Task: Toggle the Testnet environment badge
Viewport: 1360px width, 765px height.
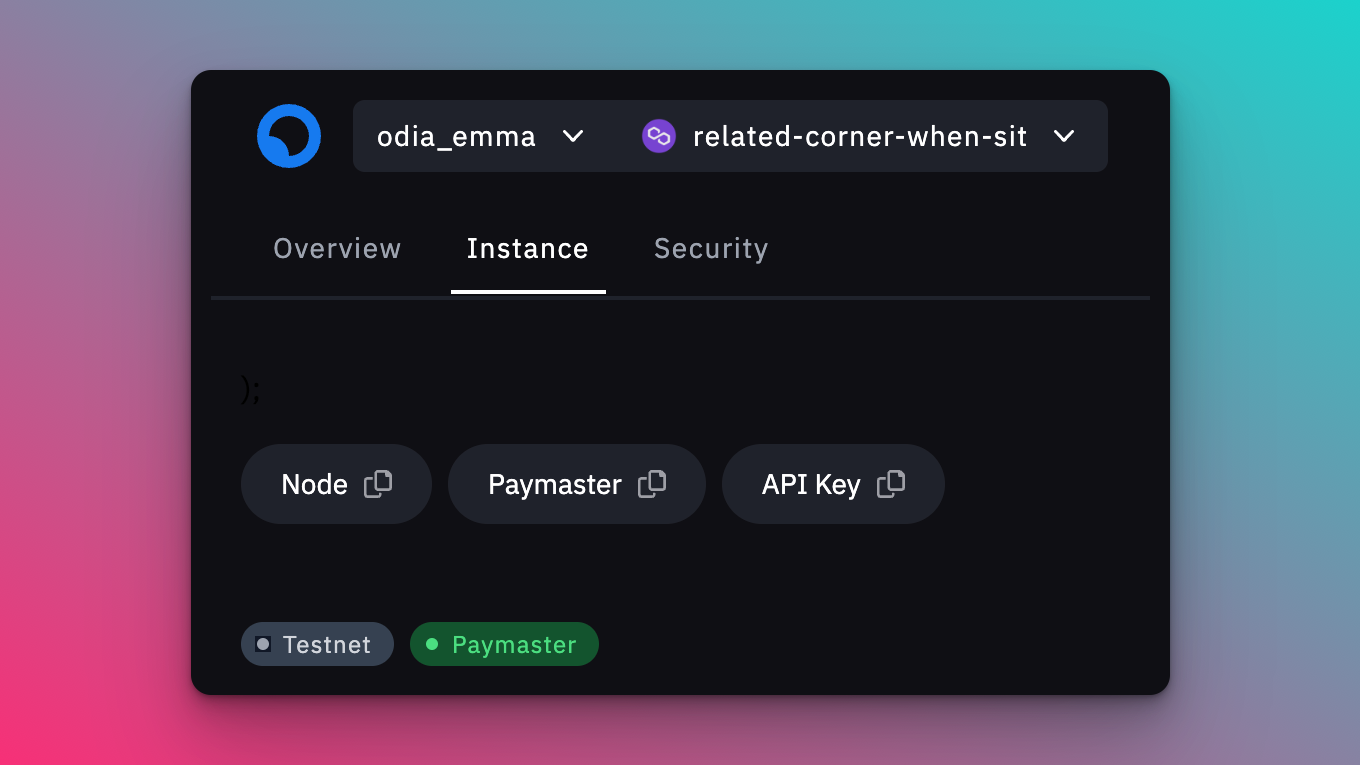Action: point(317,644)
